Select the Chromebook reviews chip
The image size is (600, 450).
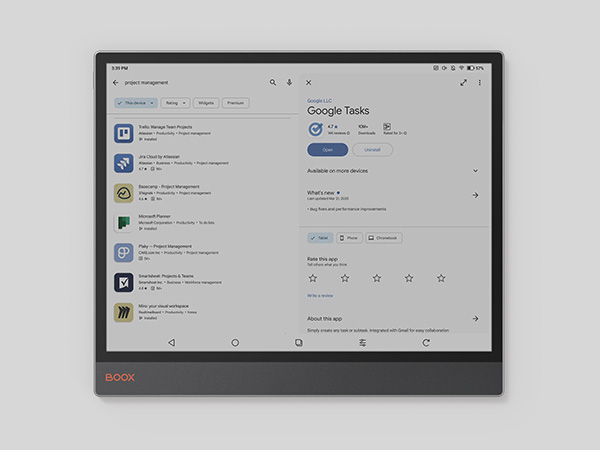(383, 238)
